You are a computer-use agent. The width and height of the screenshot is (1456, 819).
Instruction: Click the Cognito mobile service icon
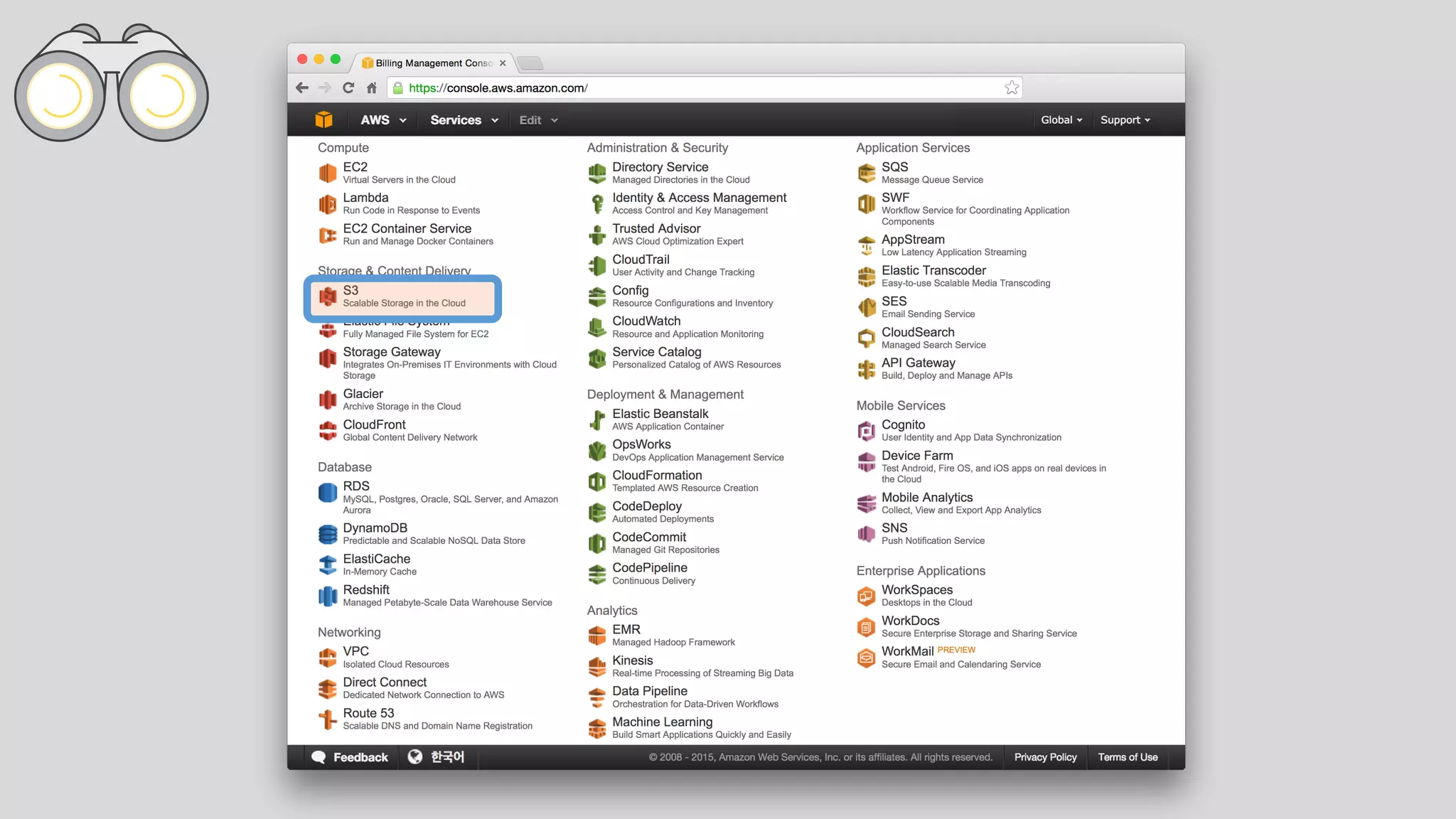pyautogui.click(x=866, y=431)
